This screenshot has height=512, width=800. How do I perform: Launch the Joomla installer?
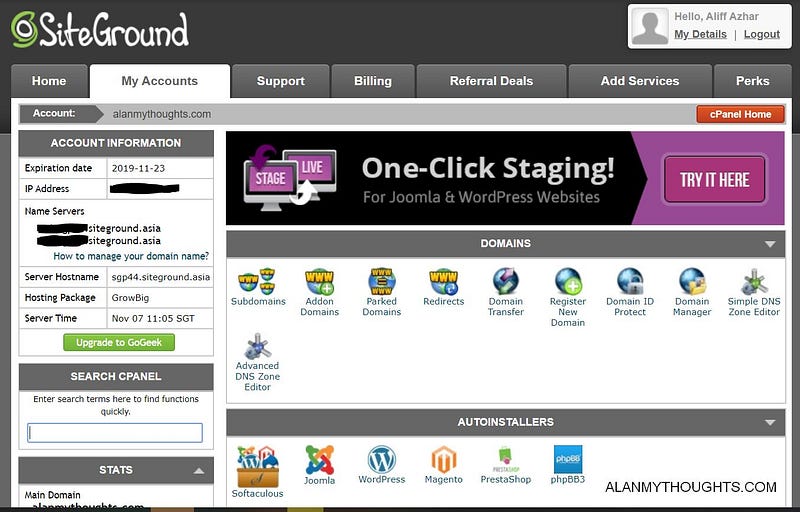tap(319, 465)
